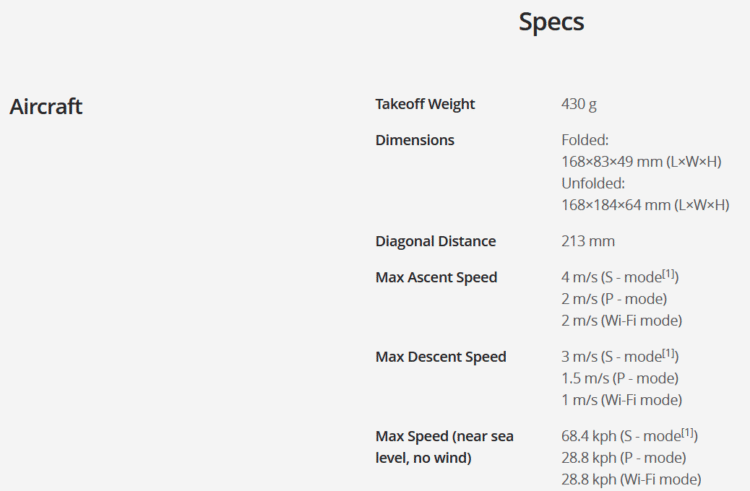The width and height of the screenshot is (750, 491).
Task: Select the Dimensions label
Action: pos(415,140)
